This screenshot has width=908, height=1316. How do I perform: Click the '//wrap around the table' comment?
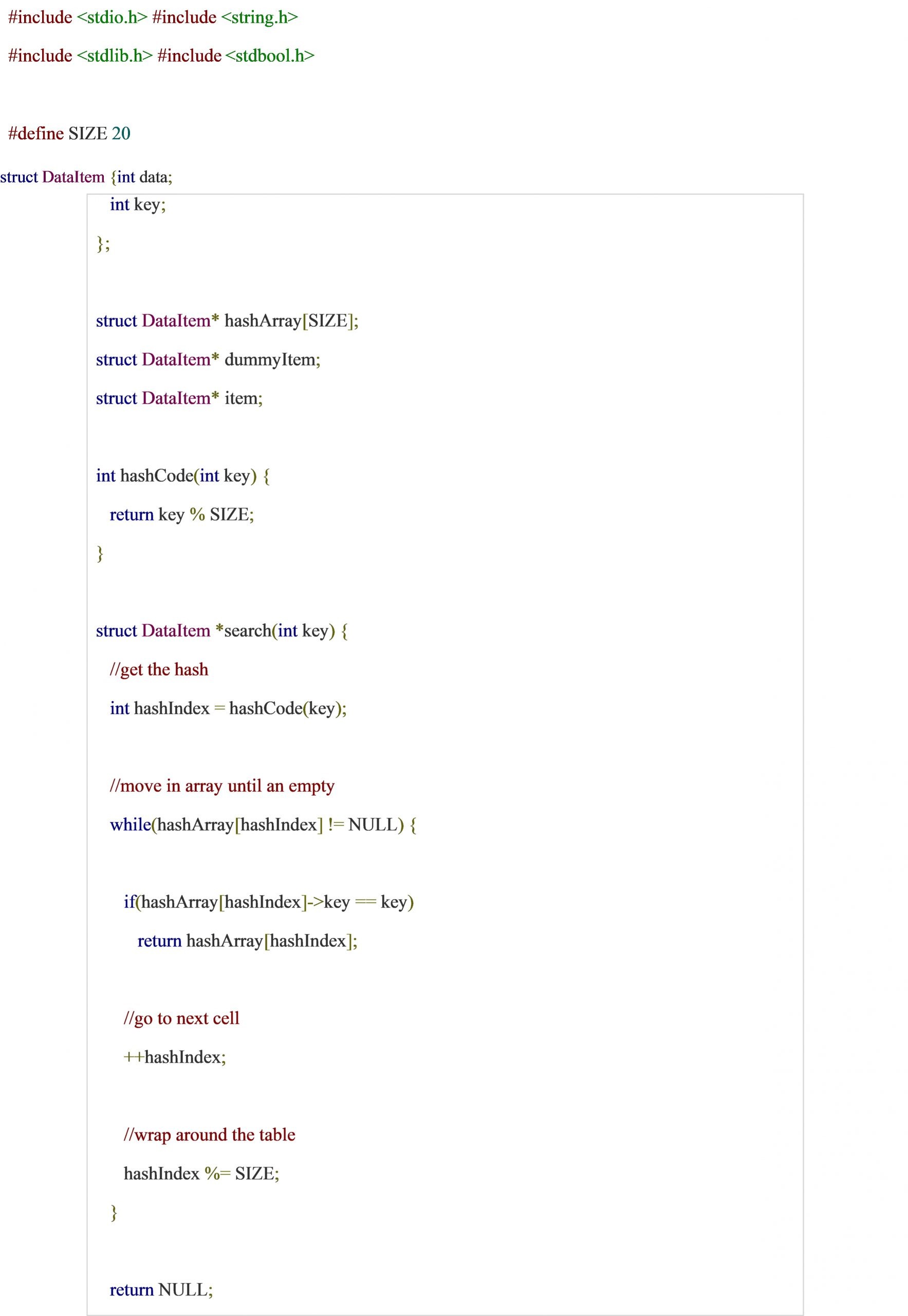point(209,1135)
